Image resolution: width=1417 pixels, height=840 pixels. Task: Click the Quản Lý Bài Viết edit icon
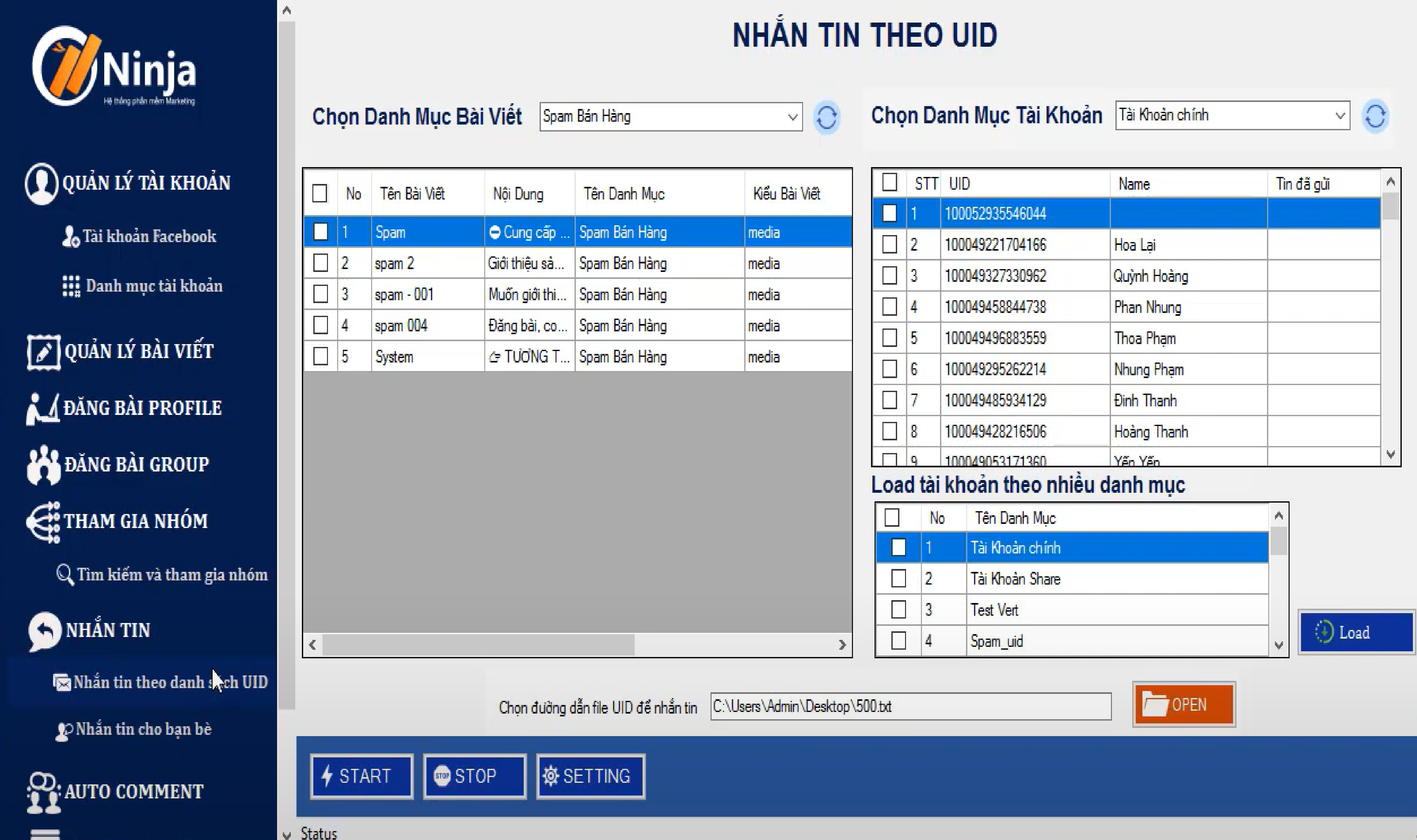[43, 352]
